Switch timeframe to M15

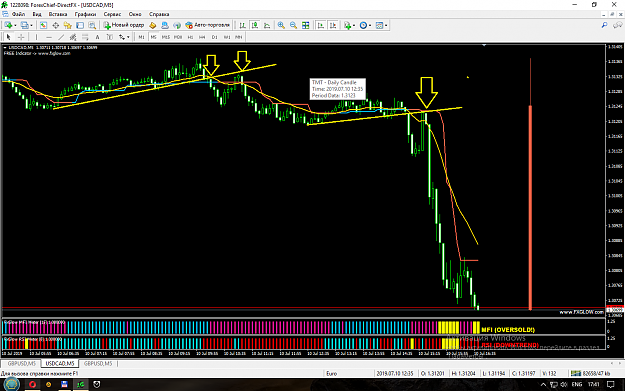tap(165, 37)
